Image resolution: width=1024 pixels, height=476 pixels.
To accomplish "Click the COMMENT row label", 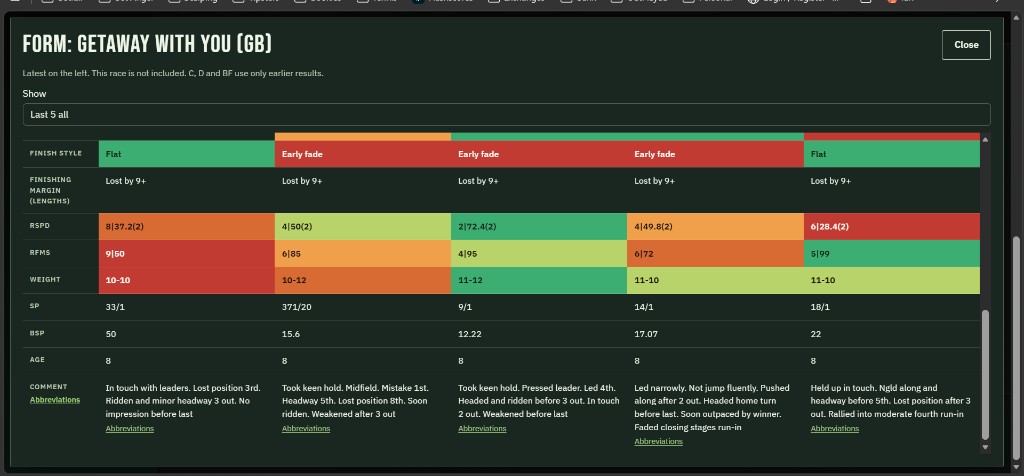I will point(48,387).
